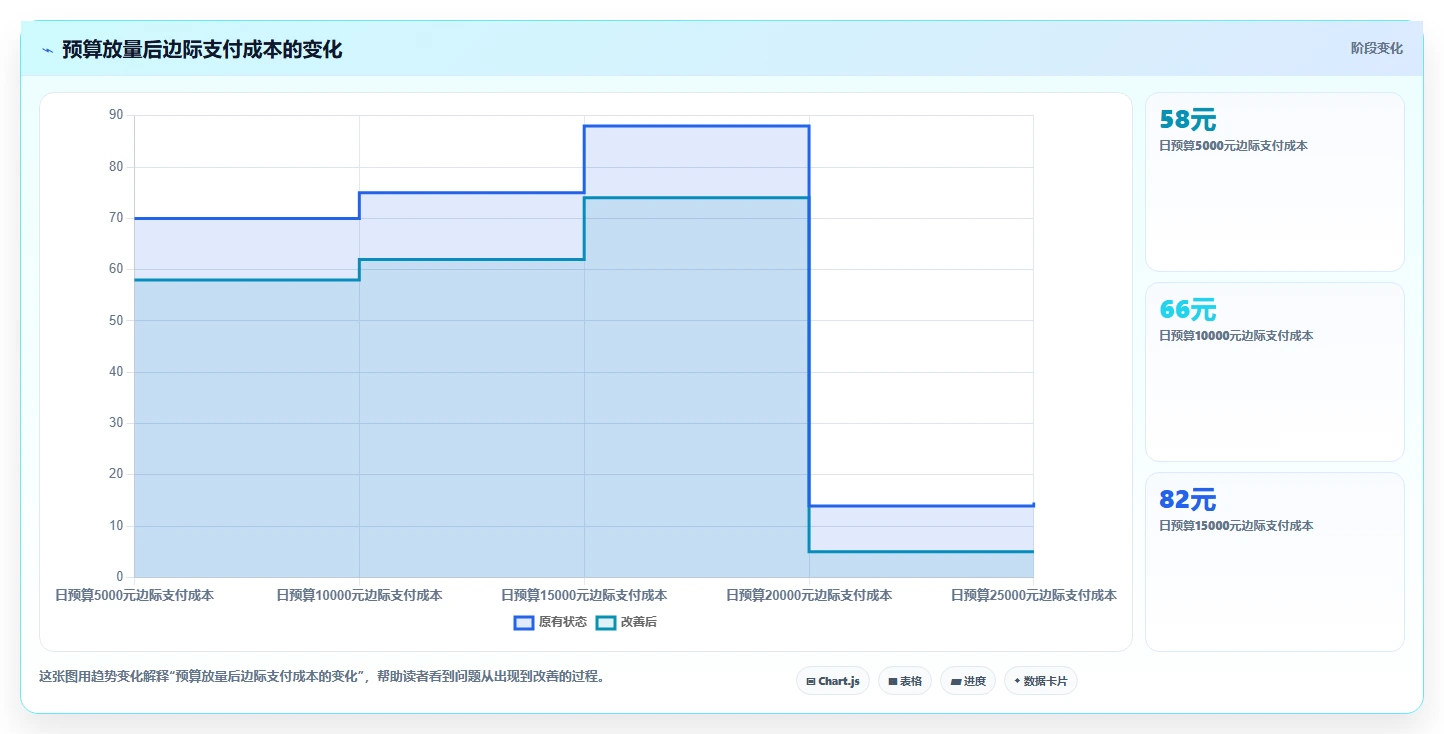Select the 表格 chip

click(905, 681)
